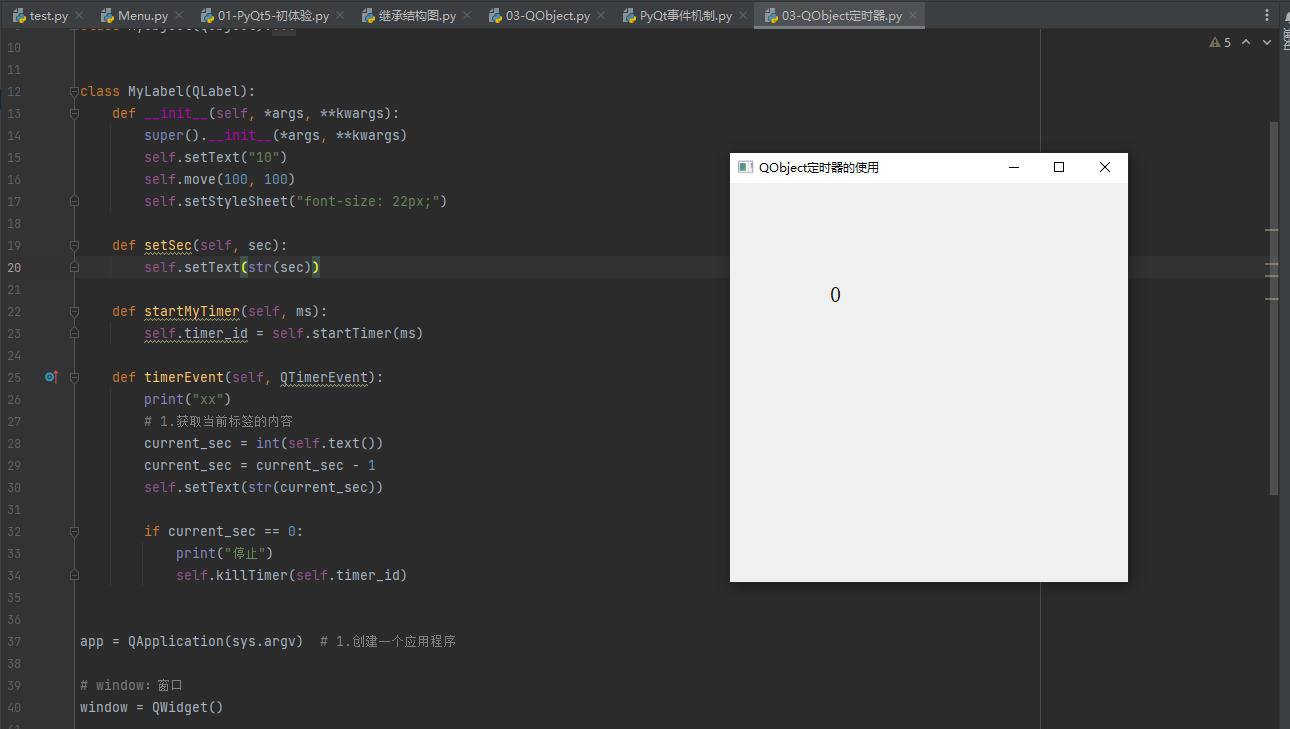Jump to previous highlighted problem arrow
Screen dimensions: 1290x729
(1246, 42)
